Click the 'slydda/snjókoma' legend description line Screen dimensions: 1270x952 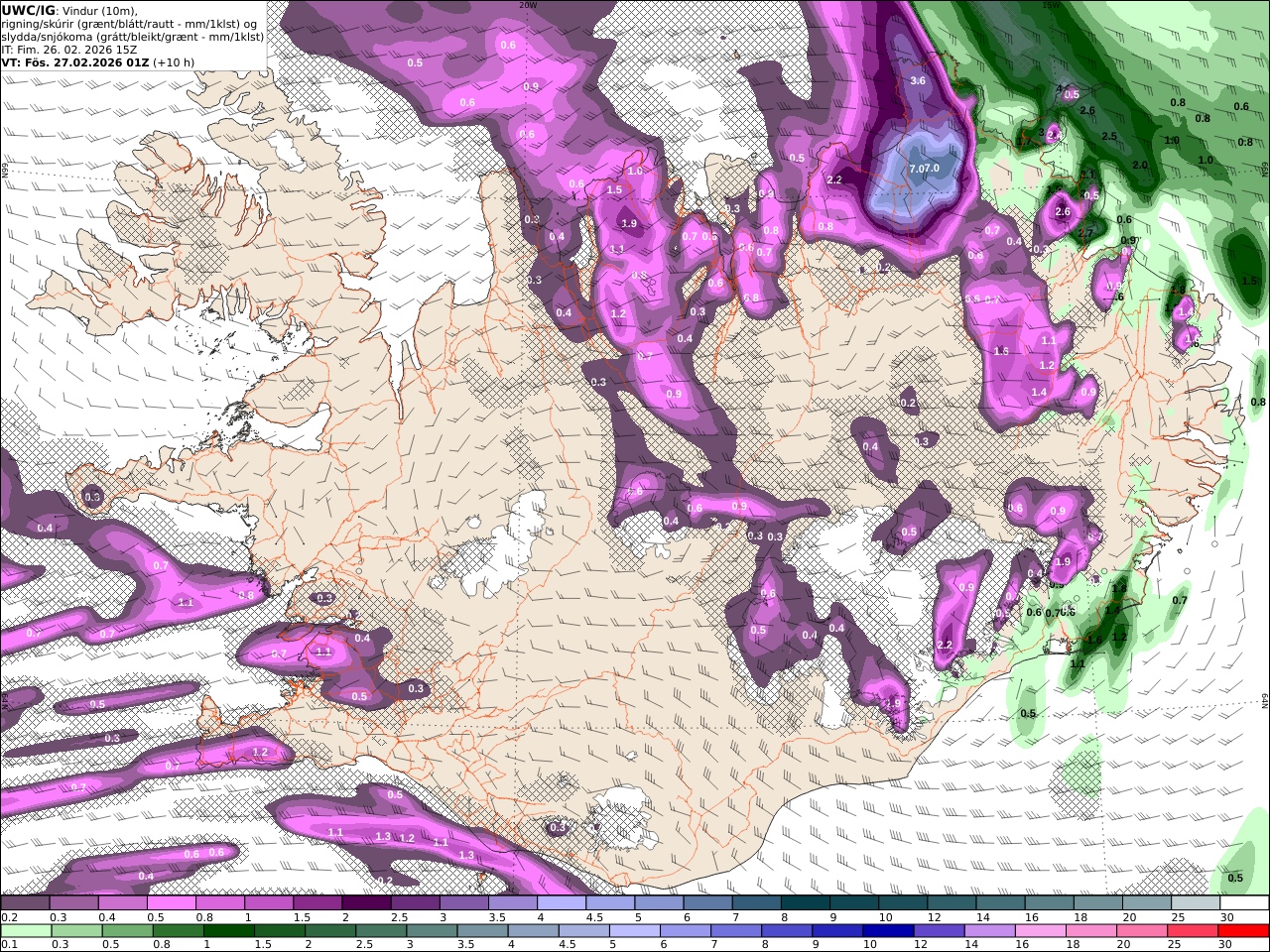(132, 37)
